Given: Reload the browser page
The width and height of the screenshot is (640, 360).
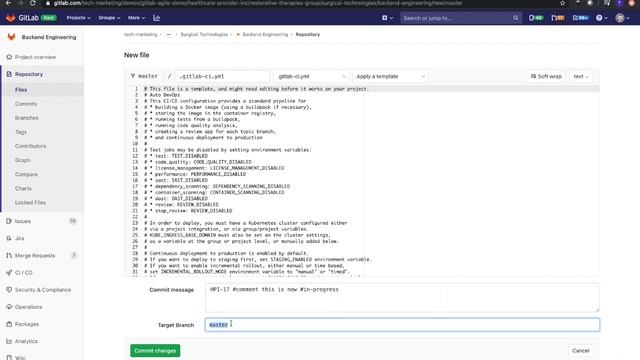Looking at the screenshot, I should (33, 3).
